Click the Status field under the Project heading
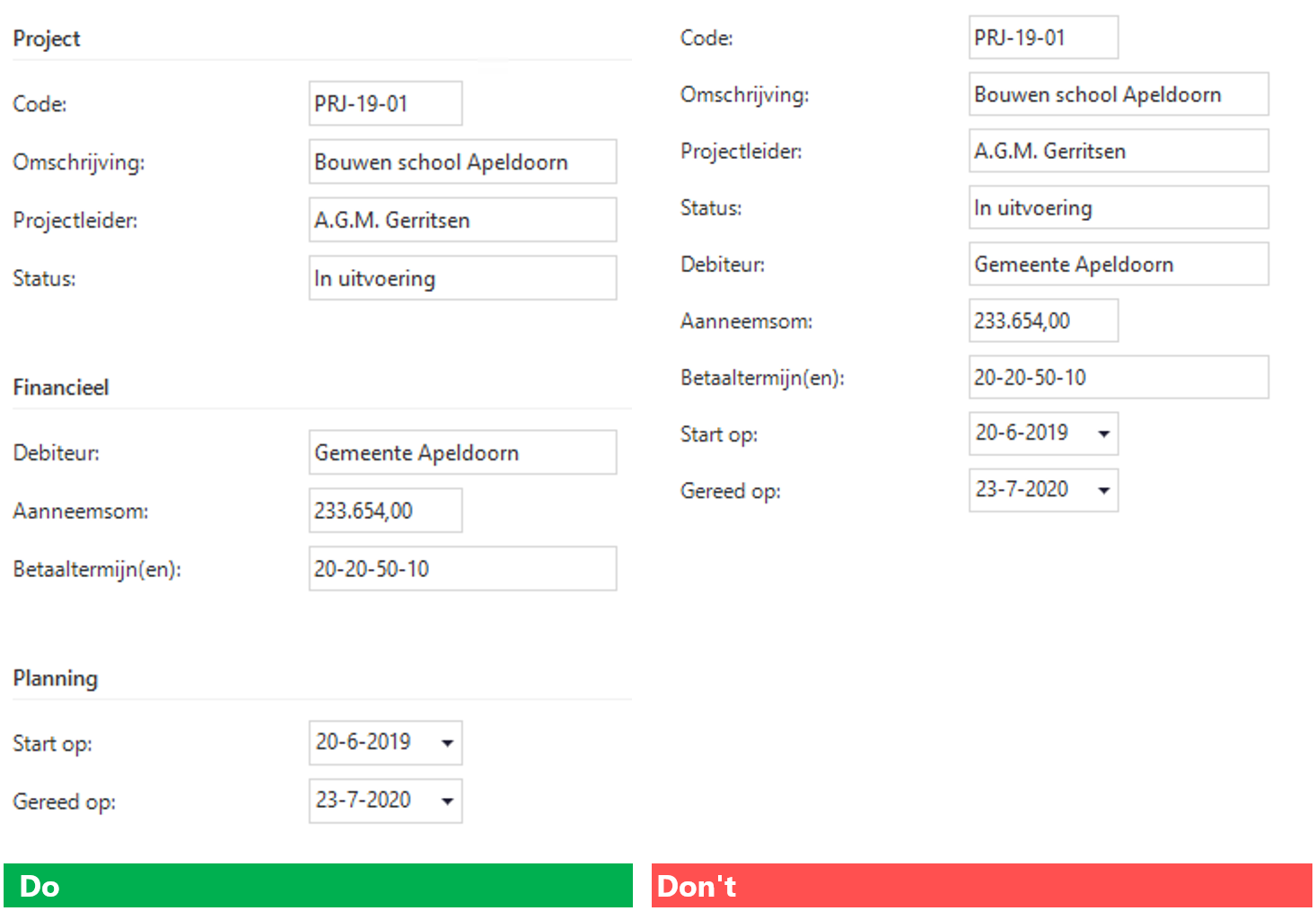1316x911 pixels. point(462,279)
